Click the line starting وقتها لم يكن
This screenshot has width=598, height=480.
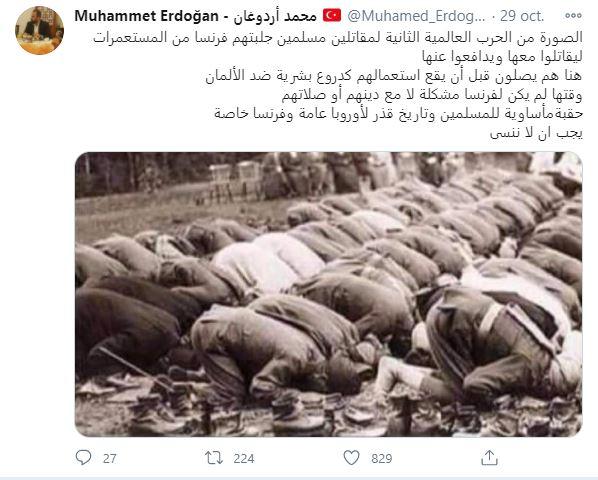click(432, 95)
